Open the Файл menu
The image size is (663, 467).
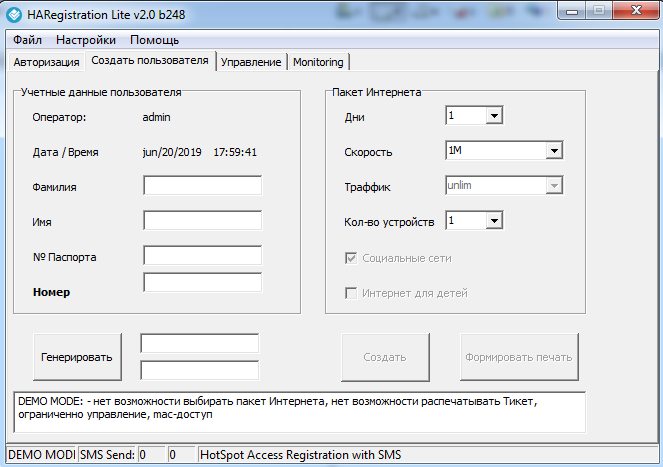pyautogui.click(x=28, y=40)
